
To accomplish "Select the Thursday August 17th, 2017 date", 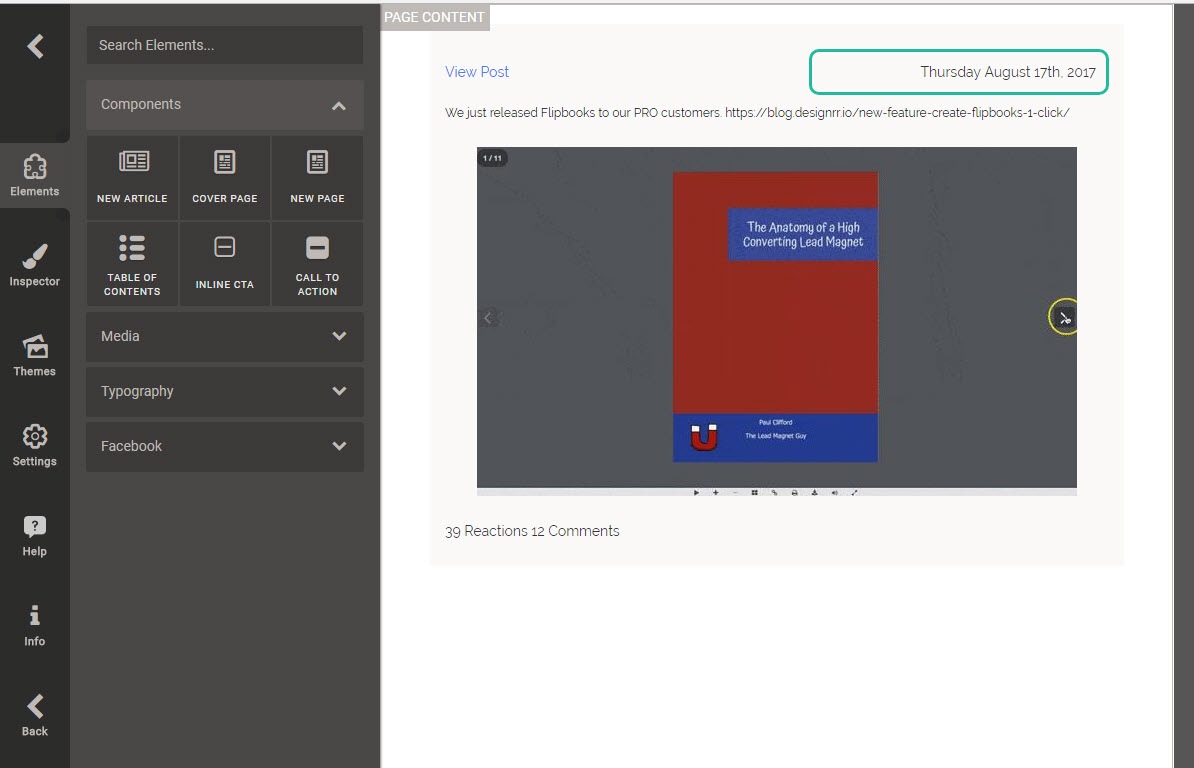I will point(1007,72).
